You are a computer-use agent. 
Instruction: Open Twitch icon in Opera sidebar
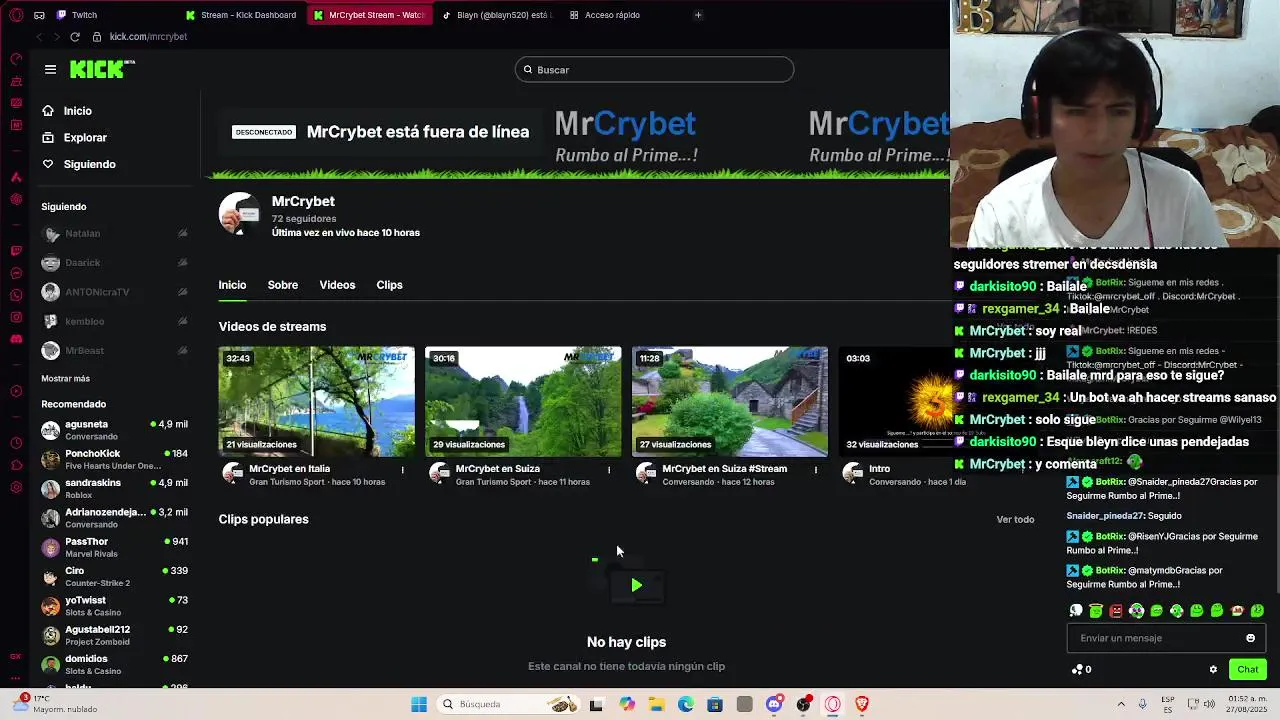point(16,251)
